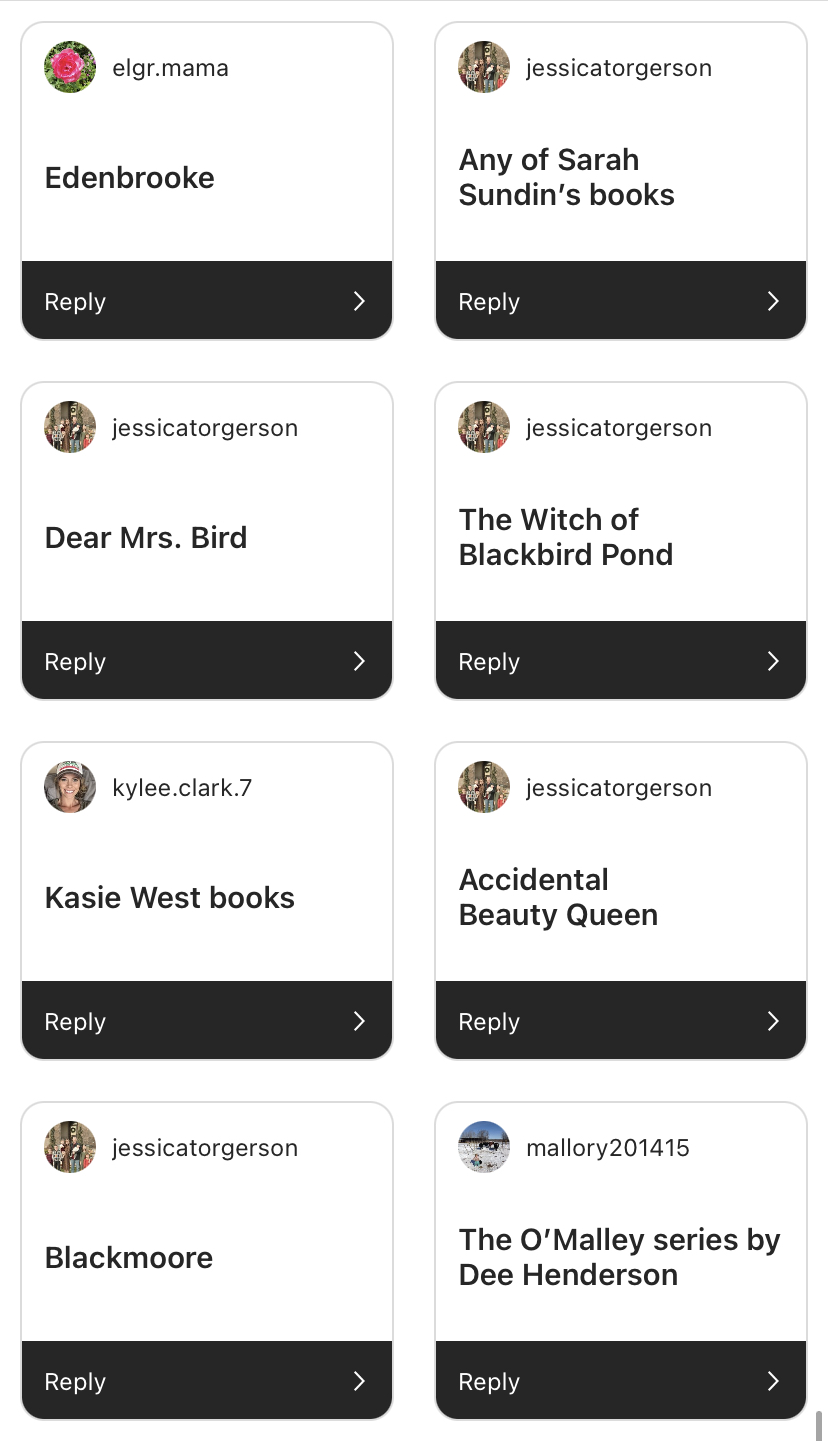Reply to Any of Sarah Sundin's books
The width and height of the screenshot is (828, 1441).
621,301
